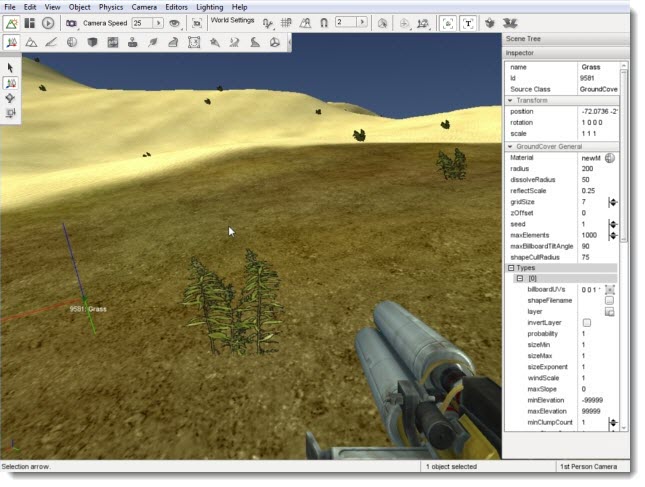This screenshot has height=487, width=645.
Task: Click the fit-to-selection camera icon
Action: point(197,24)
